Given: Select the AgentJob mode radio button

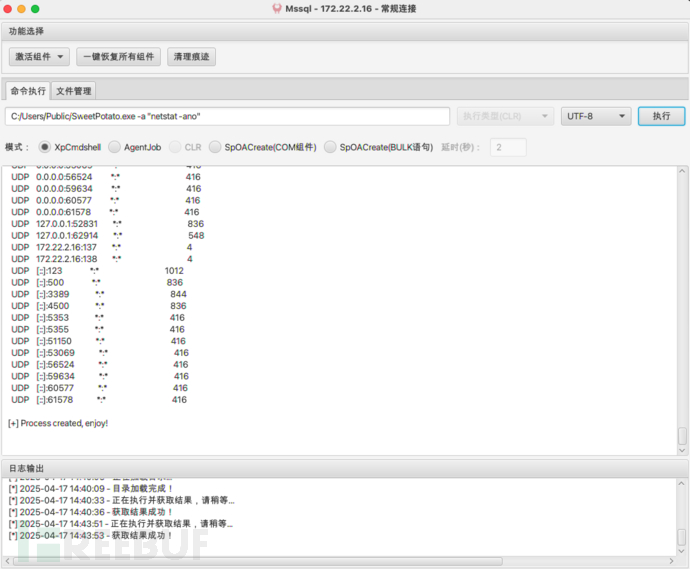Looking at the screenshot, I should click(115, 147).
